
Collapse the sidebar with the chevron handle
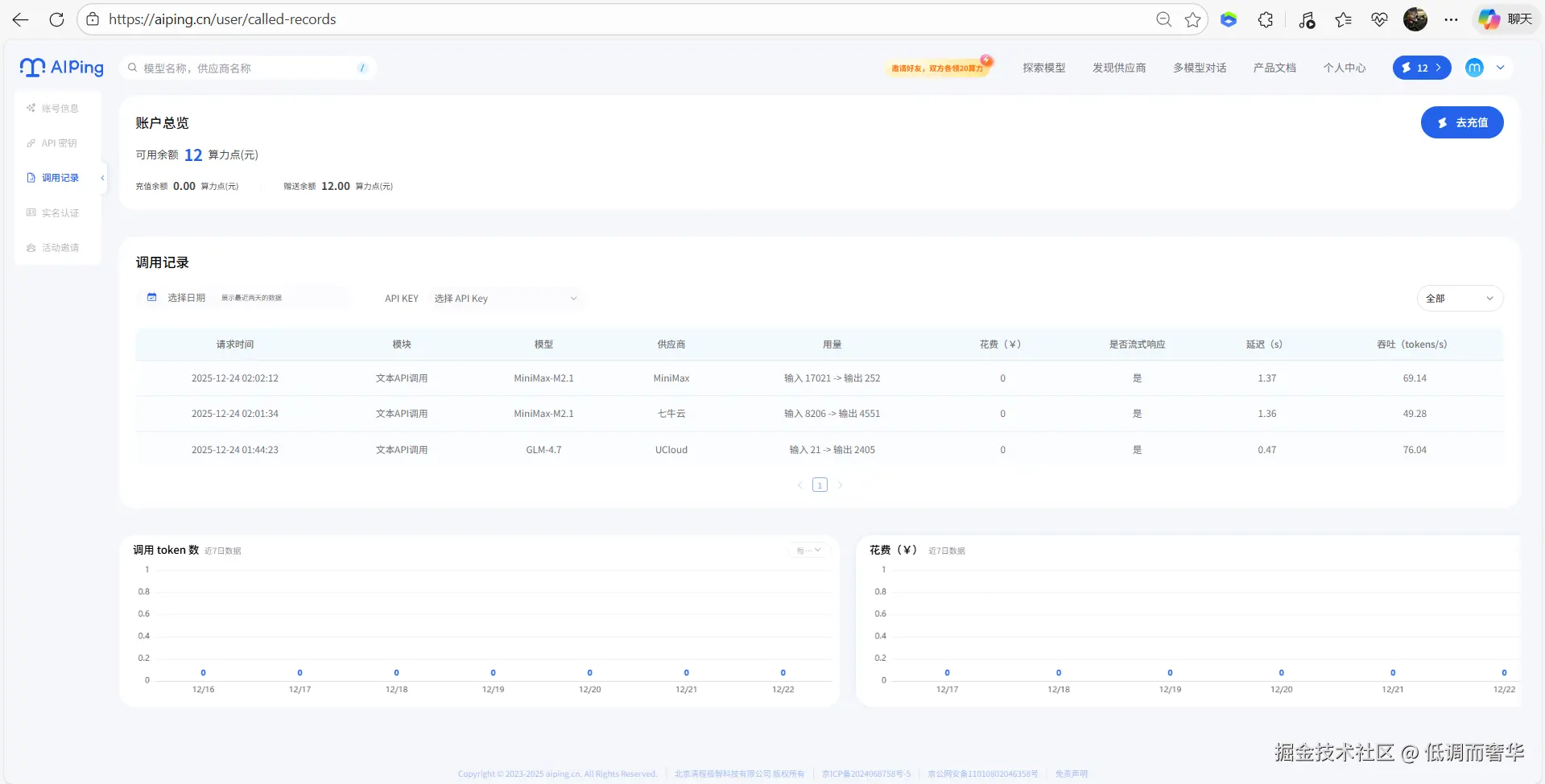(102, 178)
